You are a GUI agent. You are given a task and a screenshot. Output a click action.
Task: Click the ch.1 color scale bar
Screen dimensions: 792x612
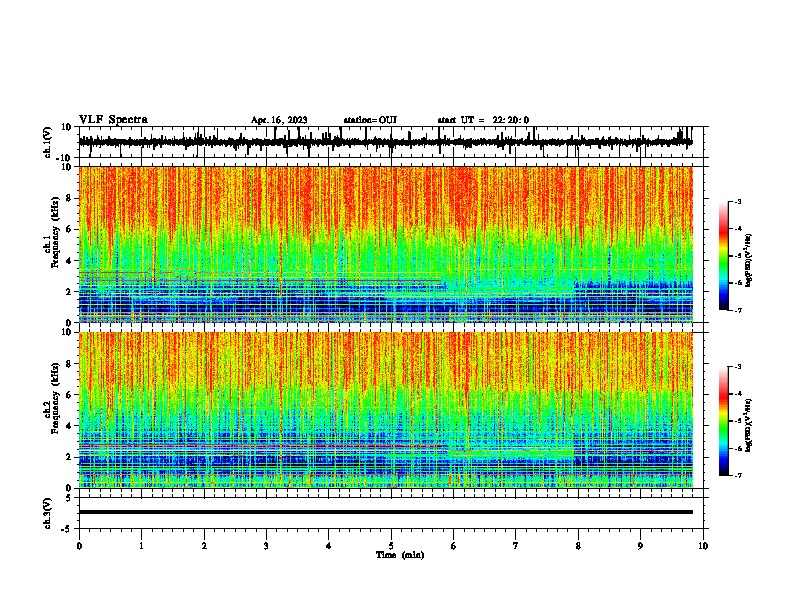click(x=723, y=256)
